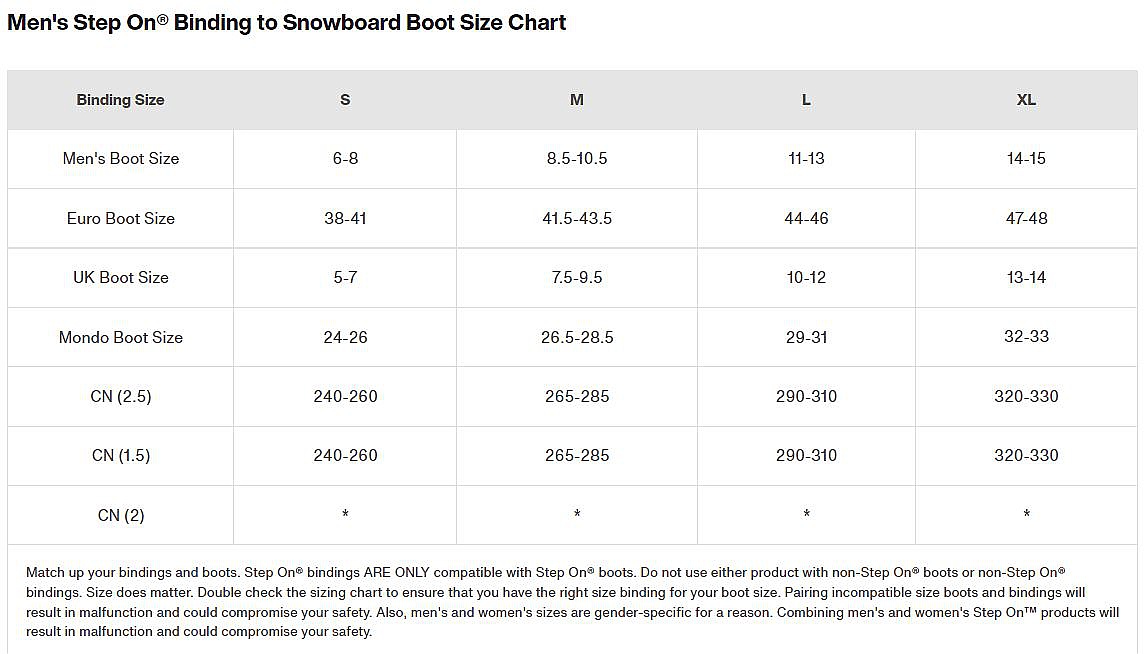This screenshot has height=654, width=1148.
Task: Click the Men's Boot Size row label
Action: pyautogui.click(x=120, y=158)
